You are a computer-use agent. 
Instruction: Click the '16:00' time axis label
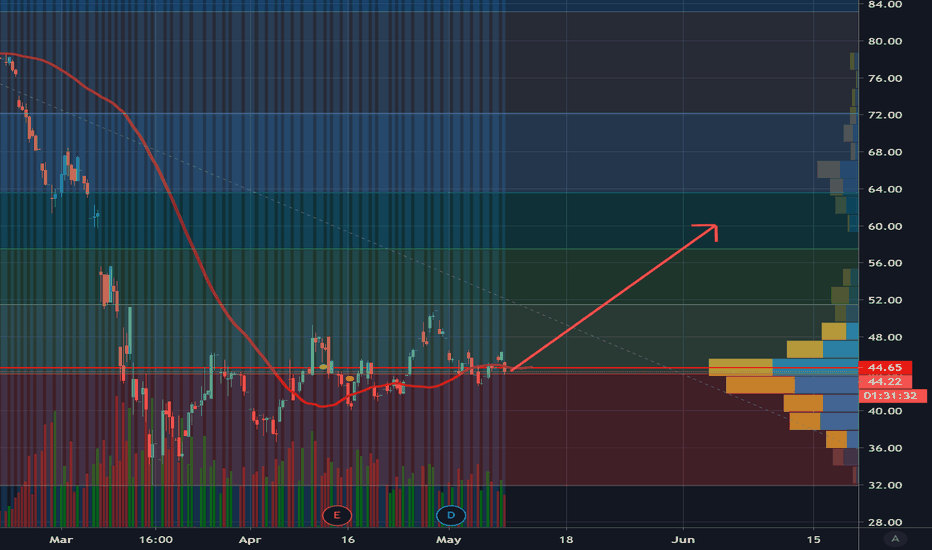click(x=156, y=540)
